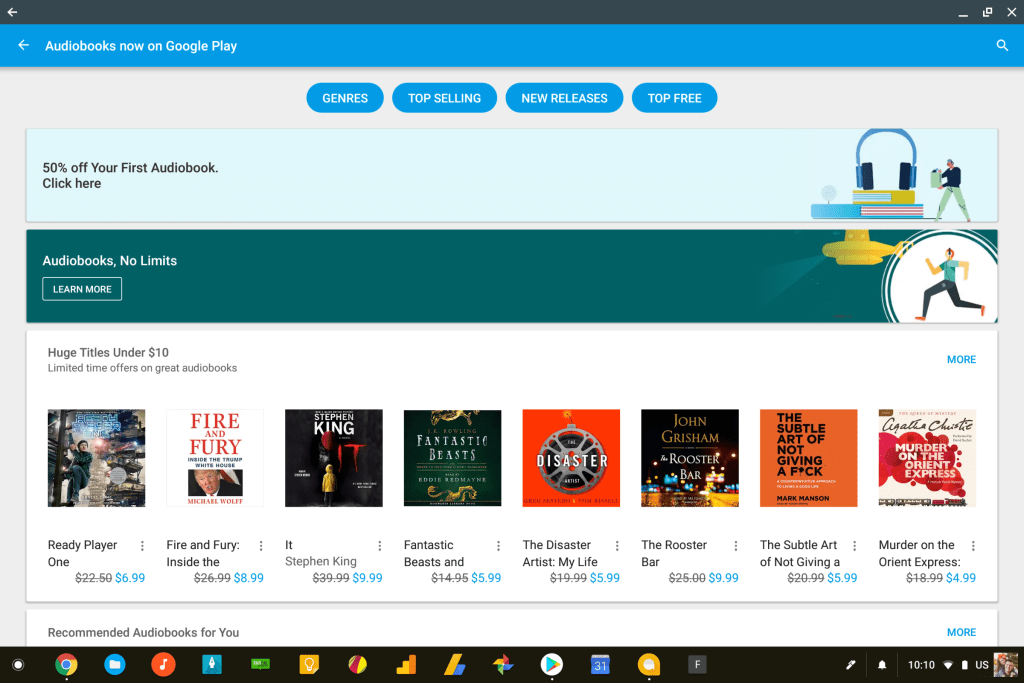This screenshot has height=683, width=1024.
Task: Click the title 'The Rooster Bar'
Action: pos(674,553)
